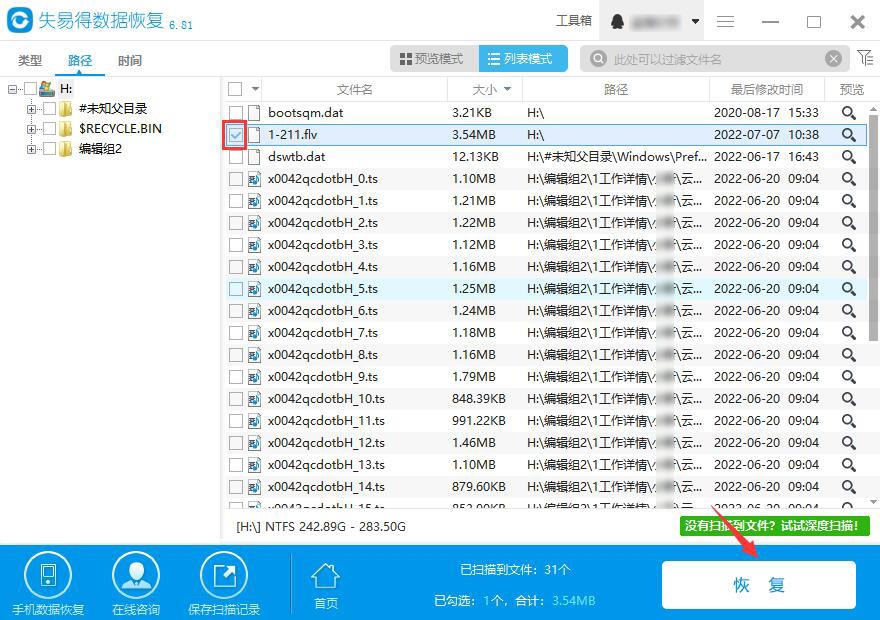
Task: Open preview magnifier for bootsqm.dat row
Action: point(849,112)
